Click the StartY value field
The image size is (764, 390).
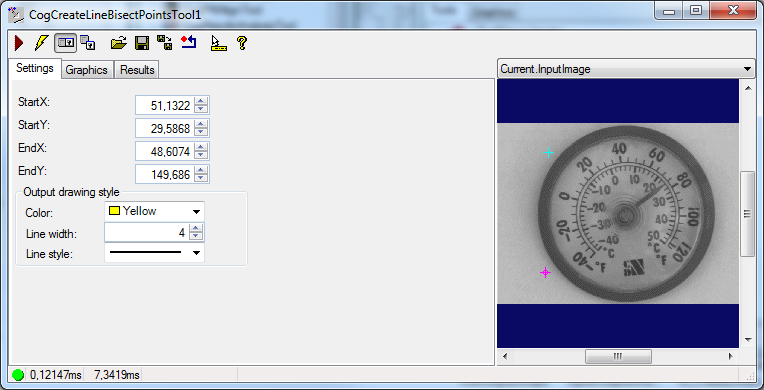click(x=165, y=128)
